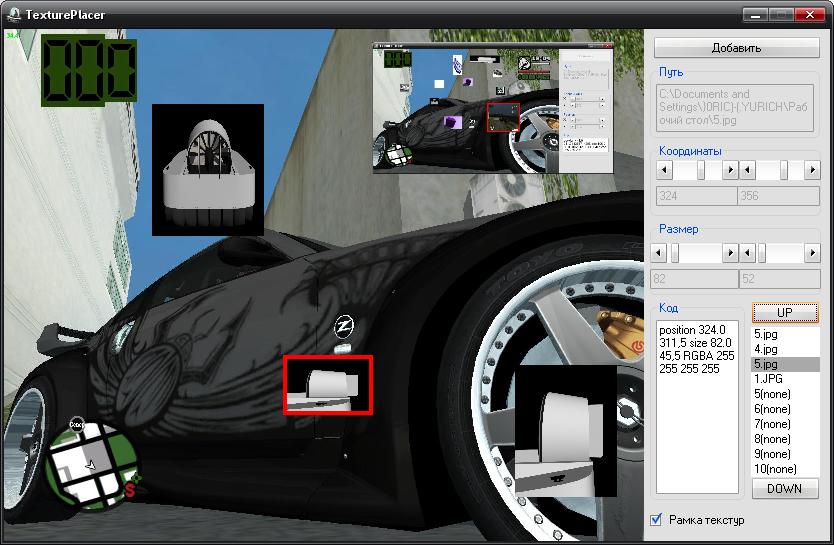This screenshot has width=834, height=545.
Task: Click the height size field showing 52
Action: click(780, 279)
